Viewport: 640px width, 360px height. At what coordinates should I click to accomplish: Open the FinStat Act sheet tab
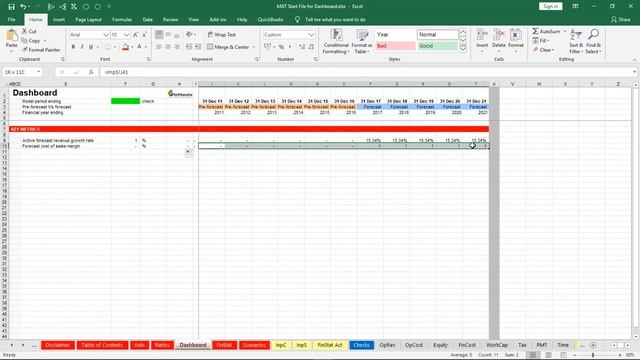click(x=330, y=345)
